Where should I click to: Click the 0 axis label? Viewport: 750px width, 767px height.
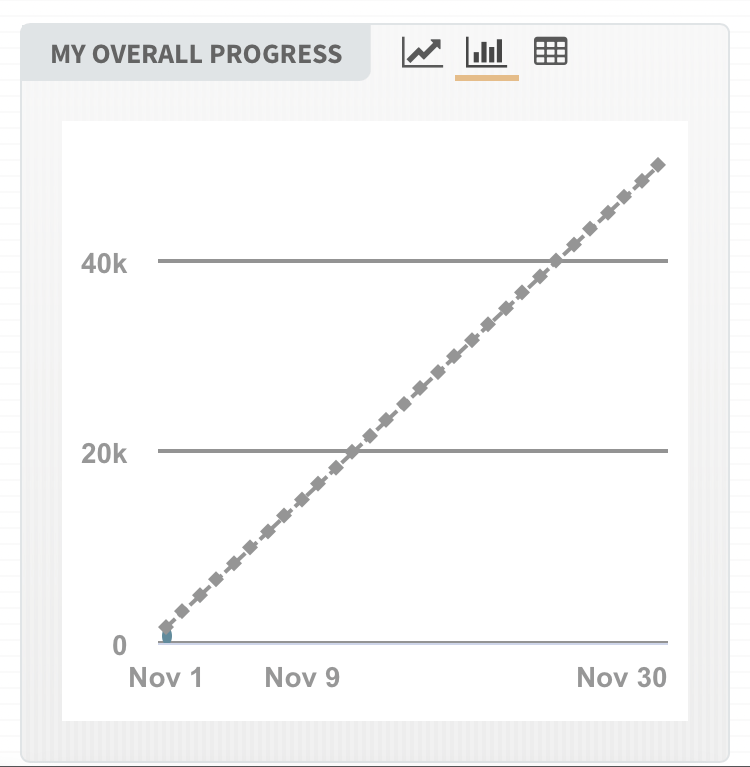click(x=120, y=645)
